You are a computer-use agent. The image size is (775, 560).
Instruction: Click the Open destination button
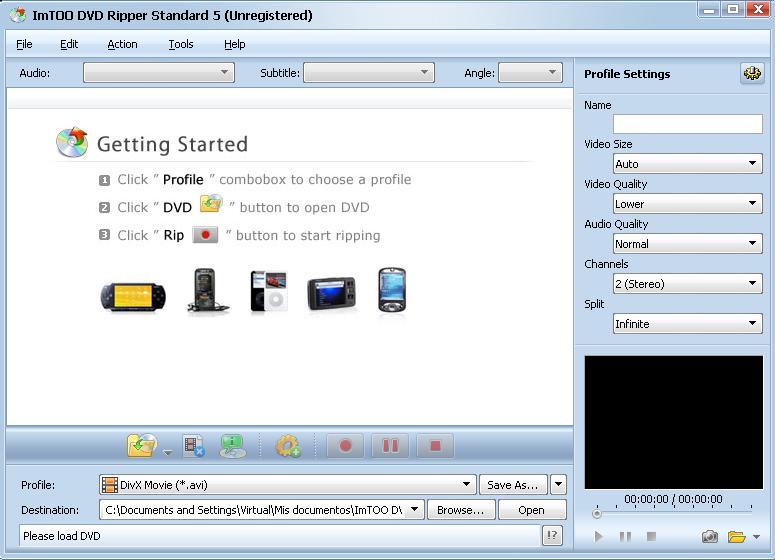532,510
